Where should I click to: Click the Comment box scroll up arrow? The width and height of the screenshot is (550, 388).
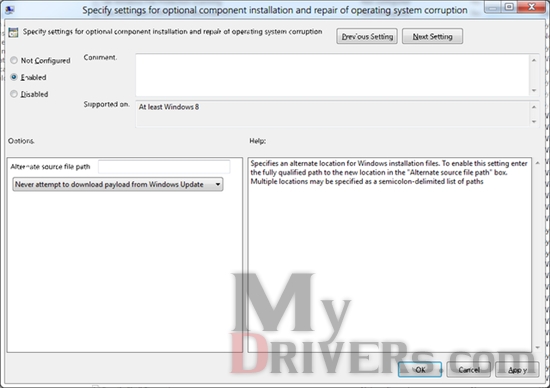point(534,60)
